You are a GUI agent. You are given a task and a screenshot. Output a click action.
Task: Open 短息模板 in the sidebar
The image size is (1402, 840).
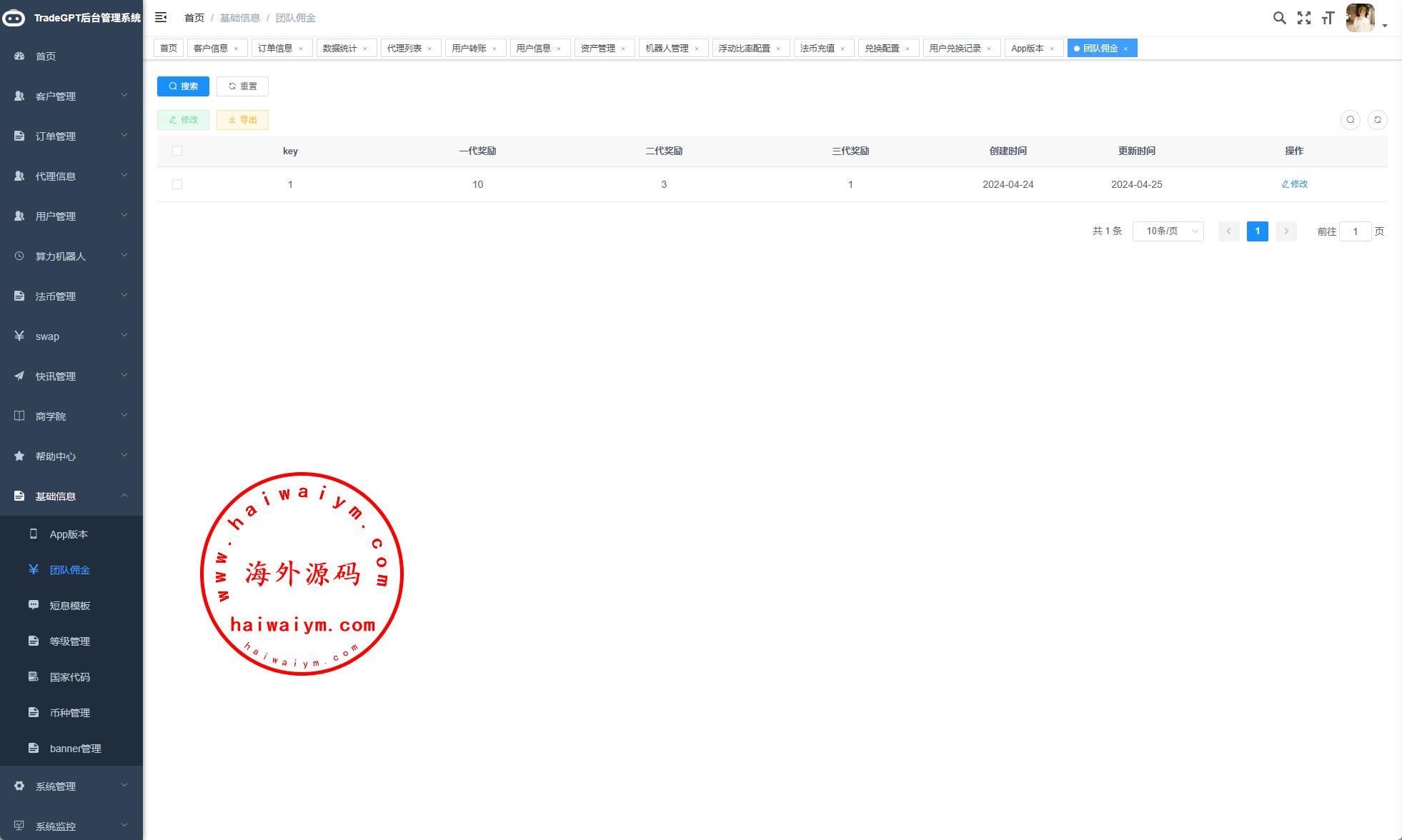click(69, 606)
